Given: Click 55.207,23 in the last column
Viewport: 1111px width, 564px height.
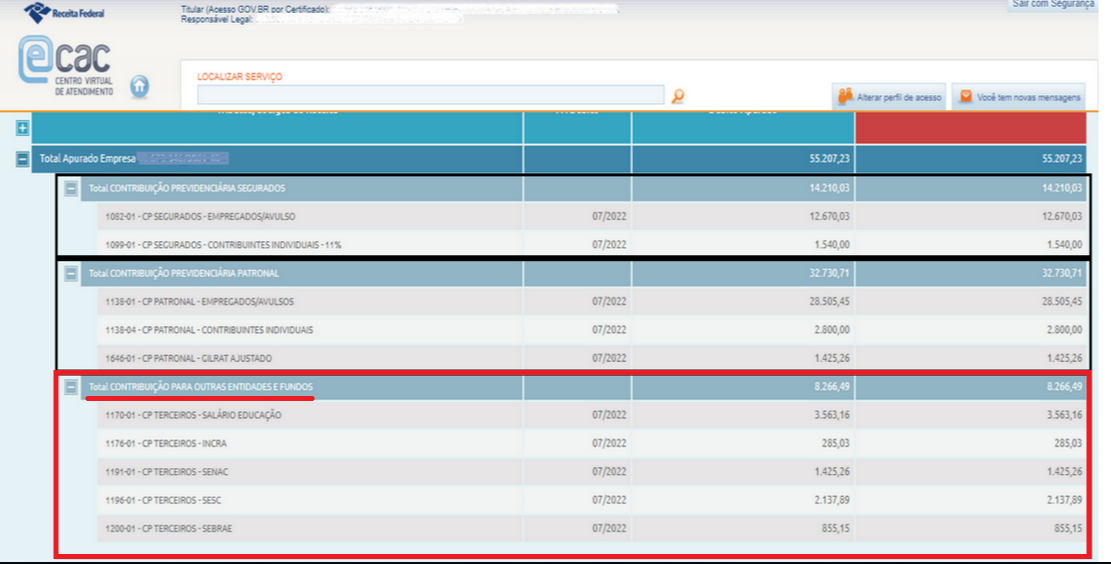Looking at the screenshot, I should click(x=1062, y=159).
